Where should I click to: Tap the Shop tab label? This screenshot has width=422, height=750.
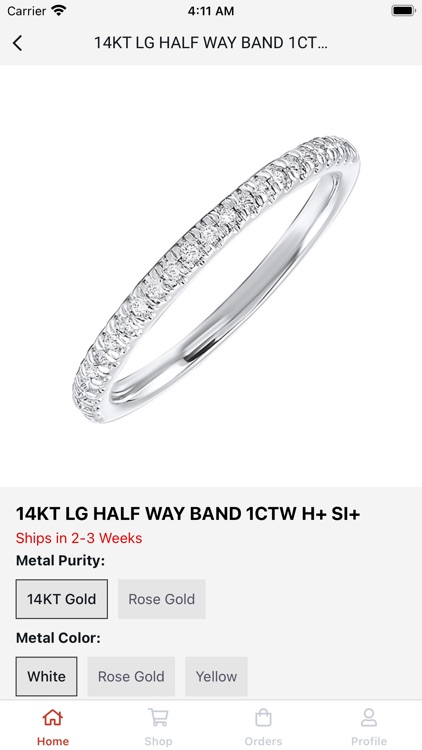click(158, 741)
